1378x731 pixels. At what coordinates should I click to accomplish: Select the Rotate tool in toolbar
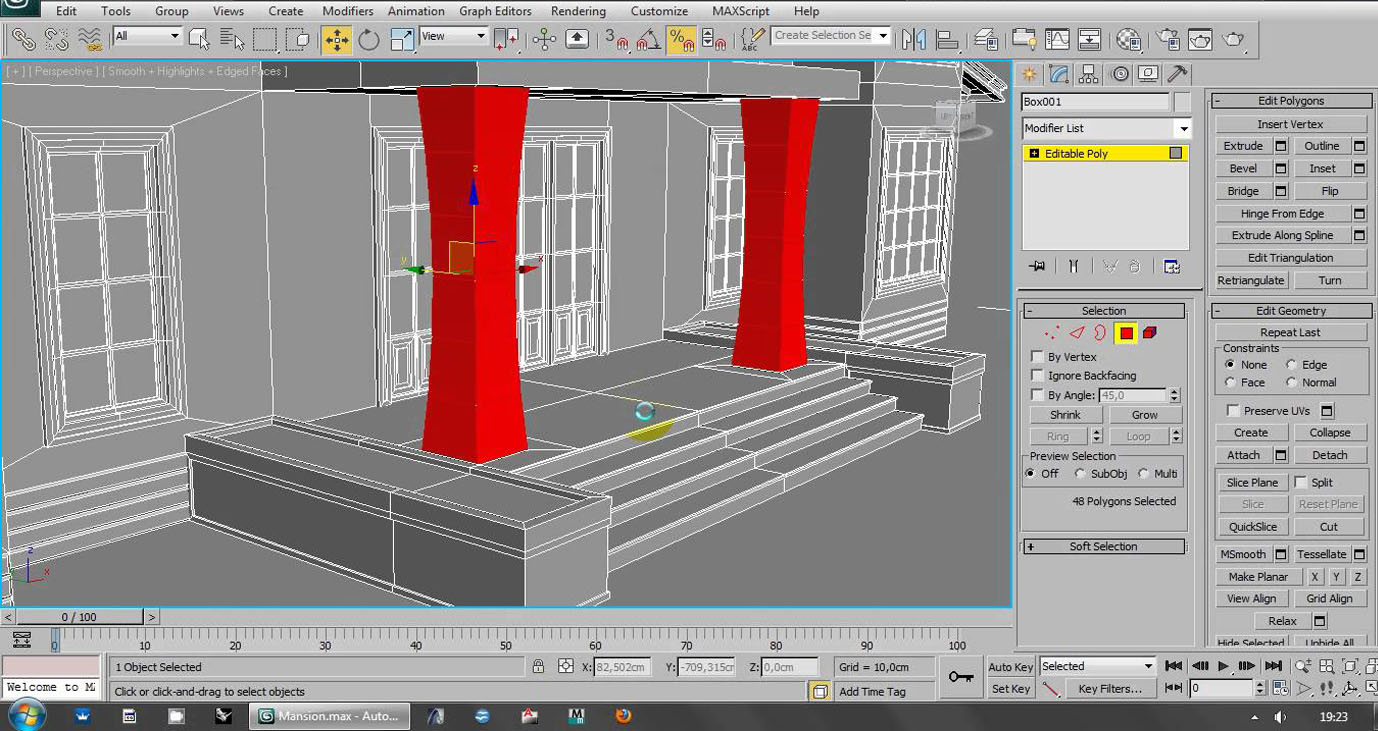coord(369,39)
